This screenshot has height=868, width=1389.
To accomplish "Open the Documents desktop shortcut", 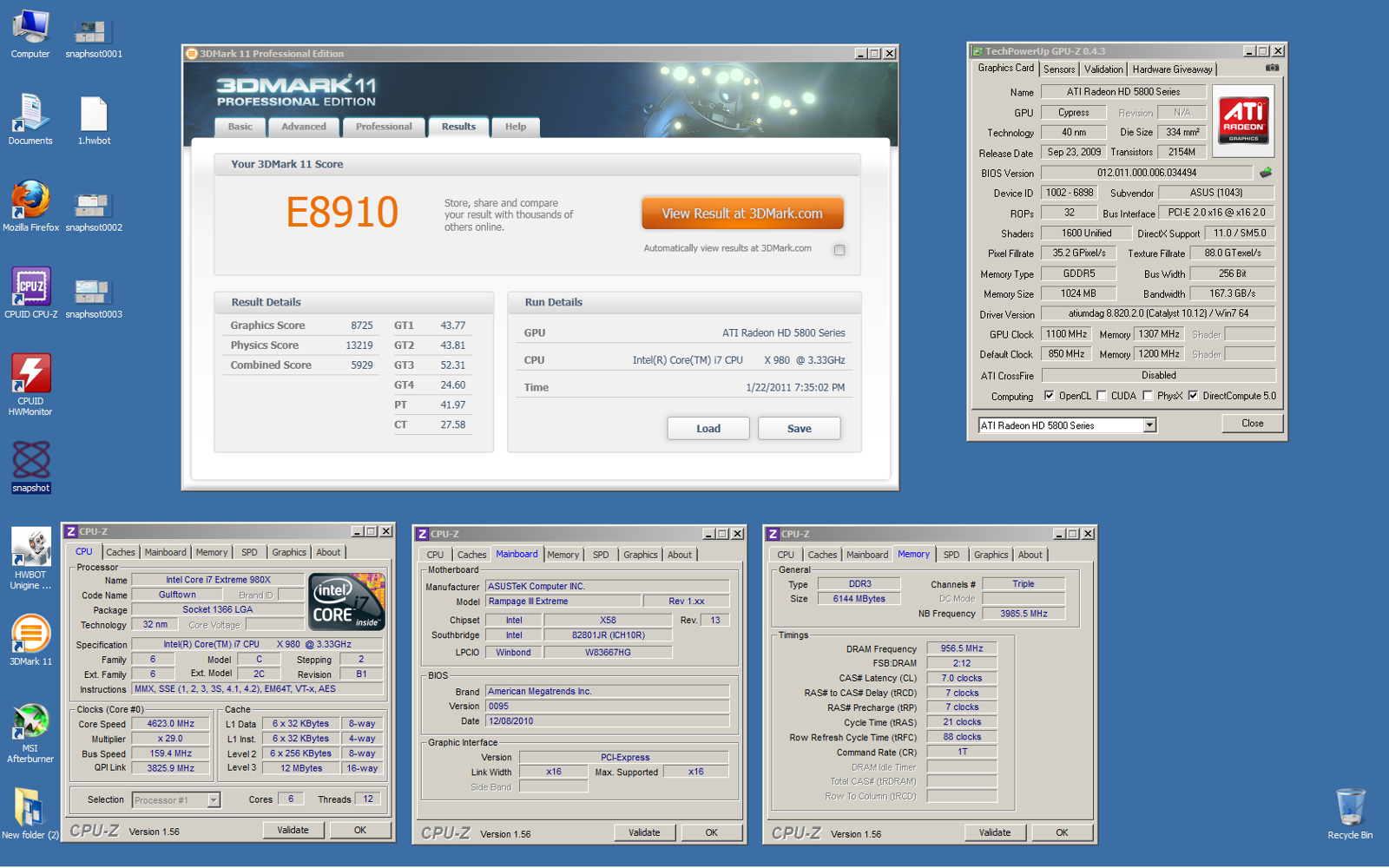I will coord(30,120).
